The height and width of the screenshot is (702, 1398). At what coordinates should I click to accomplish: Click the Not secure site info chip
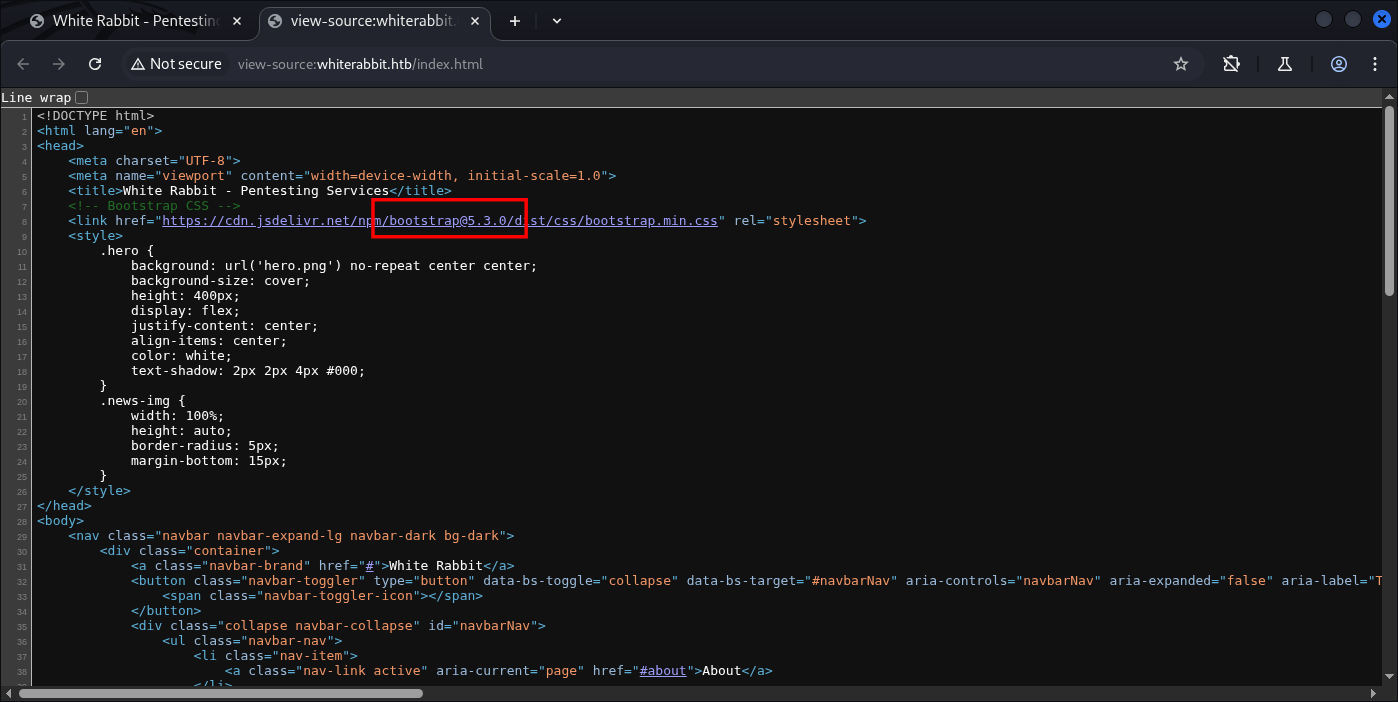pyautogui.click(x=175, y=64)
